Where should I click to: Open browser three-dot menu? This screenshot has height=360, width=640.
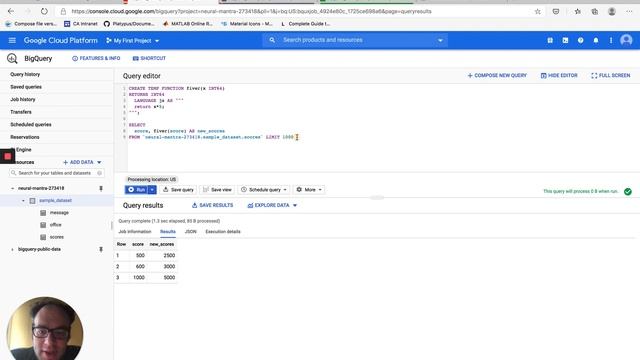point(629,11)
